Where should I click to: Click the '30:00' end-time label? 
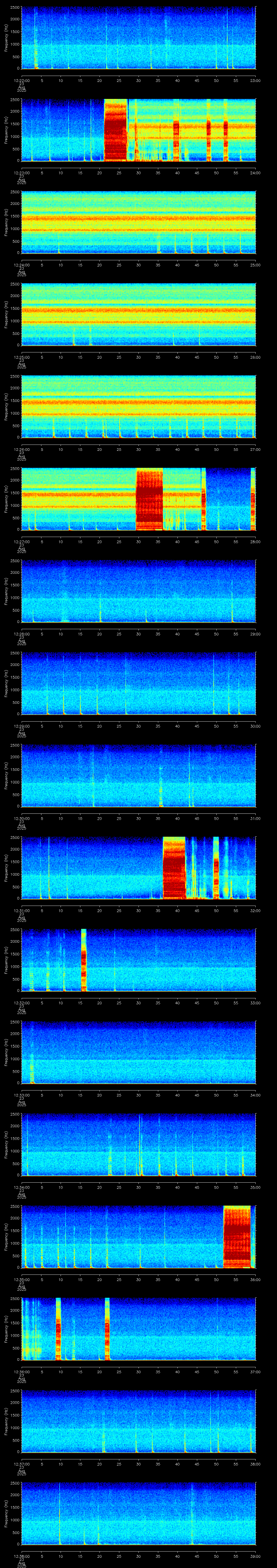pos(255,726)
